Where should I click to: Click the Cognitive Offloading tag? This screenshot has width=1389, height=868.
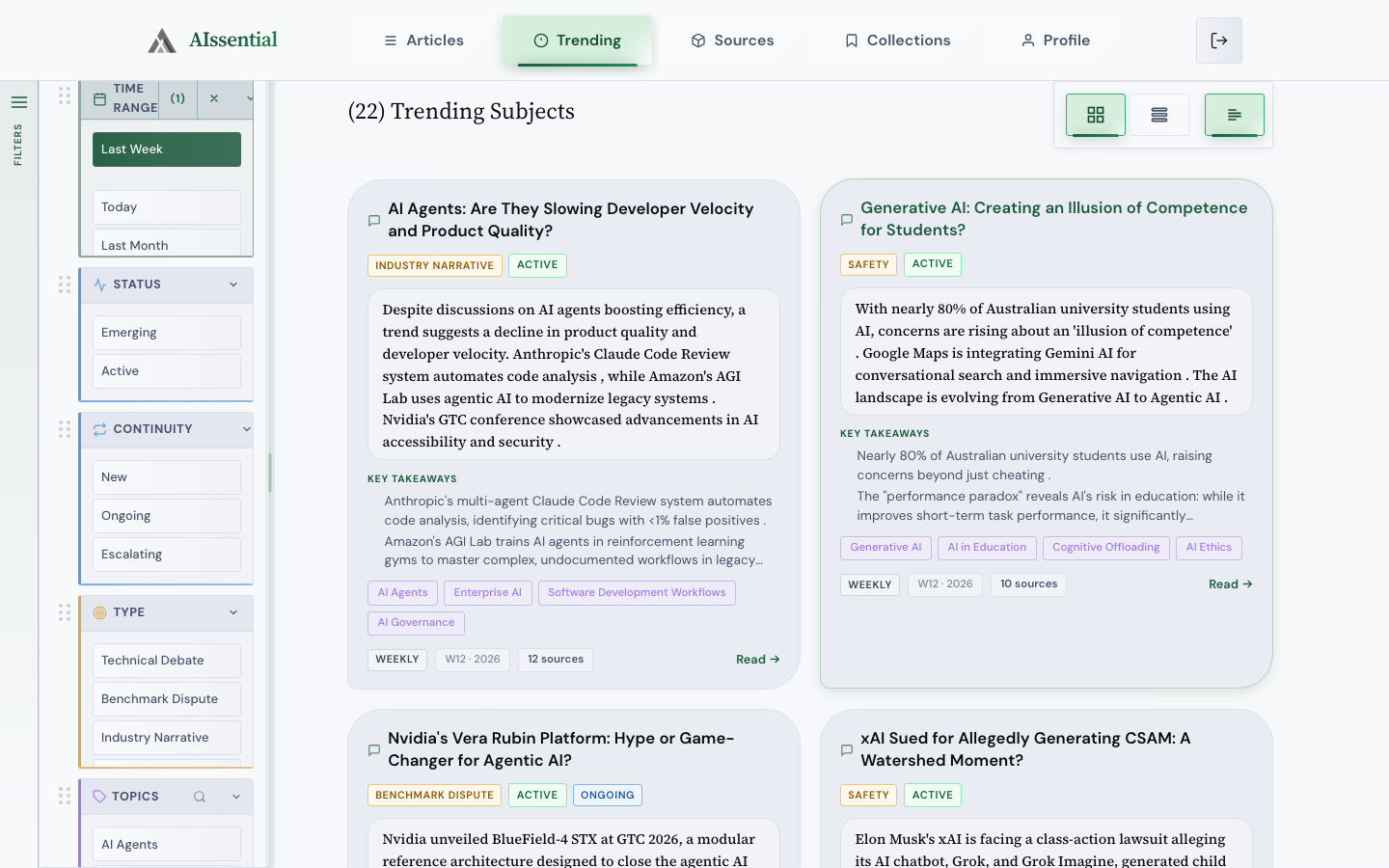(1106, 548)
